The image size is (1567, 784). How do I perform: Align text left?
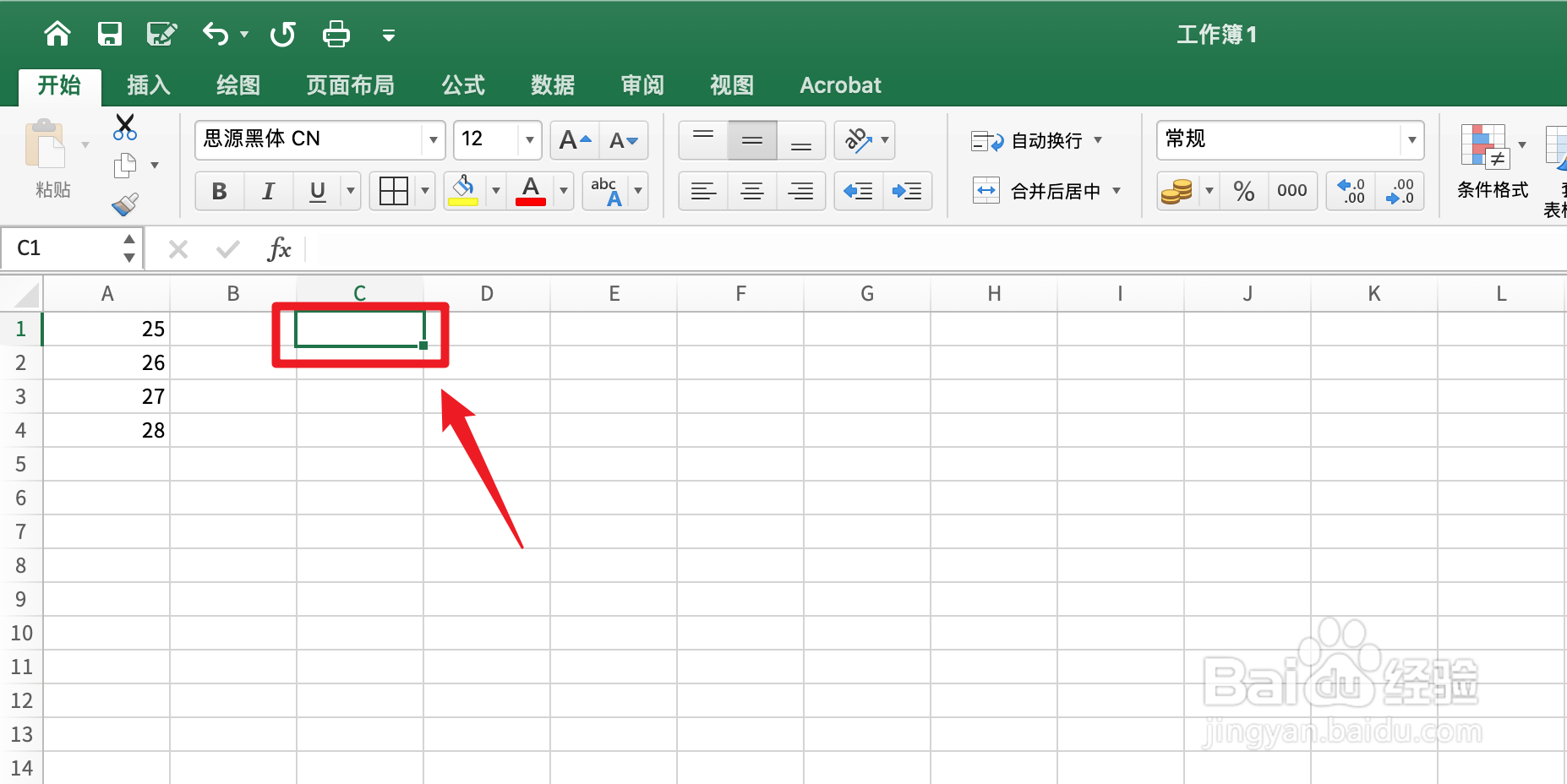[x=703, y=191]
